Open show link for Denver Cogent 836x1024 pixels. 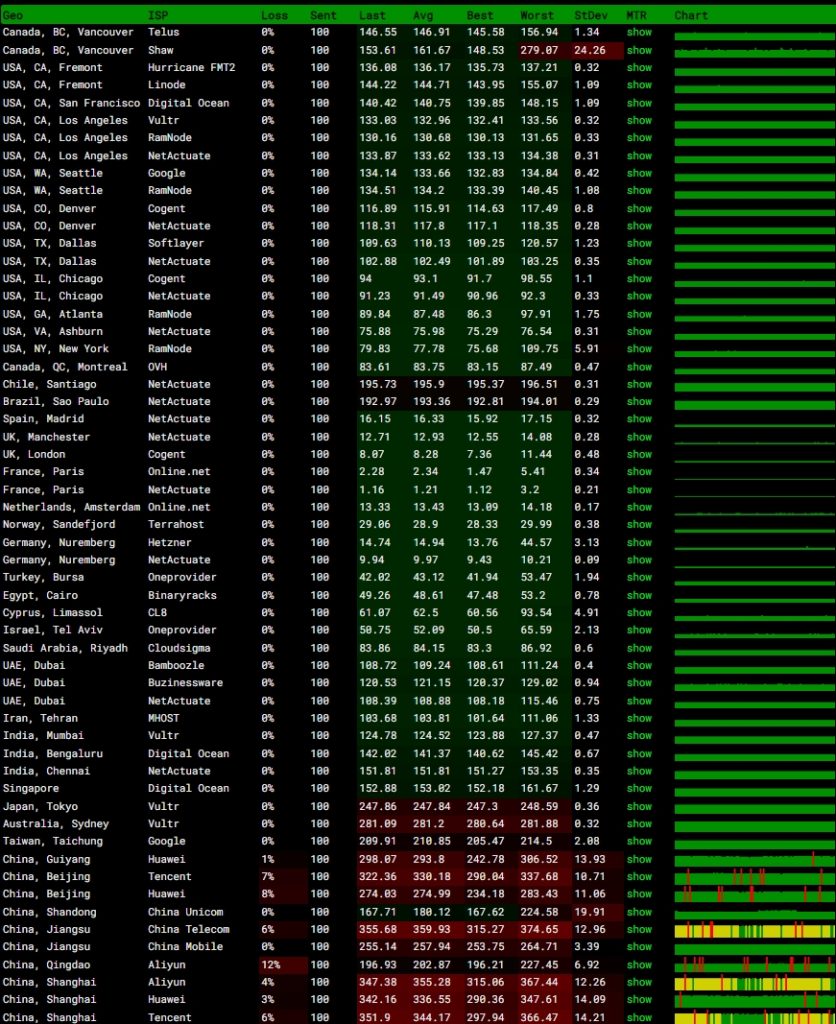click(x=639, y=208)
